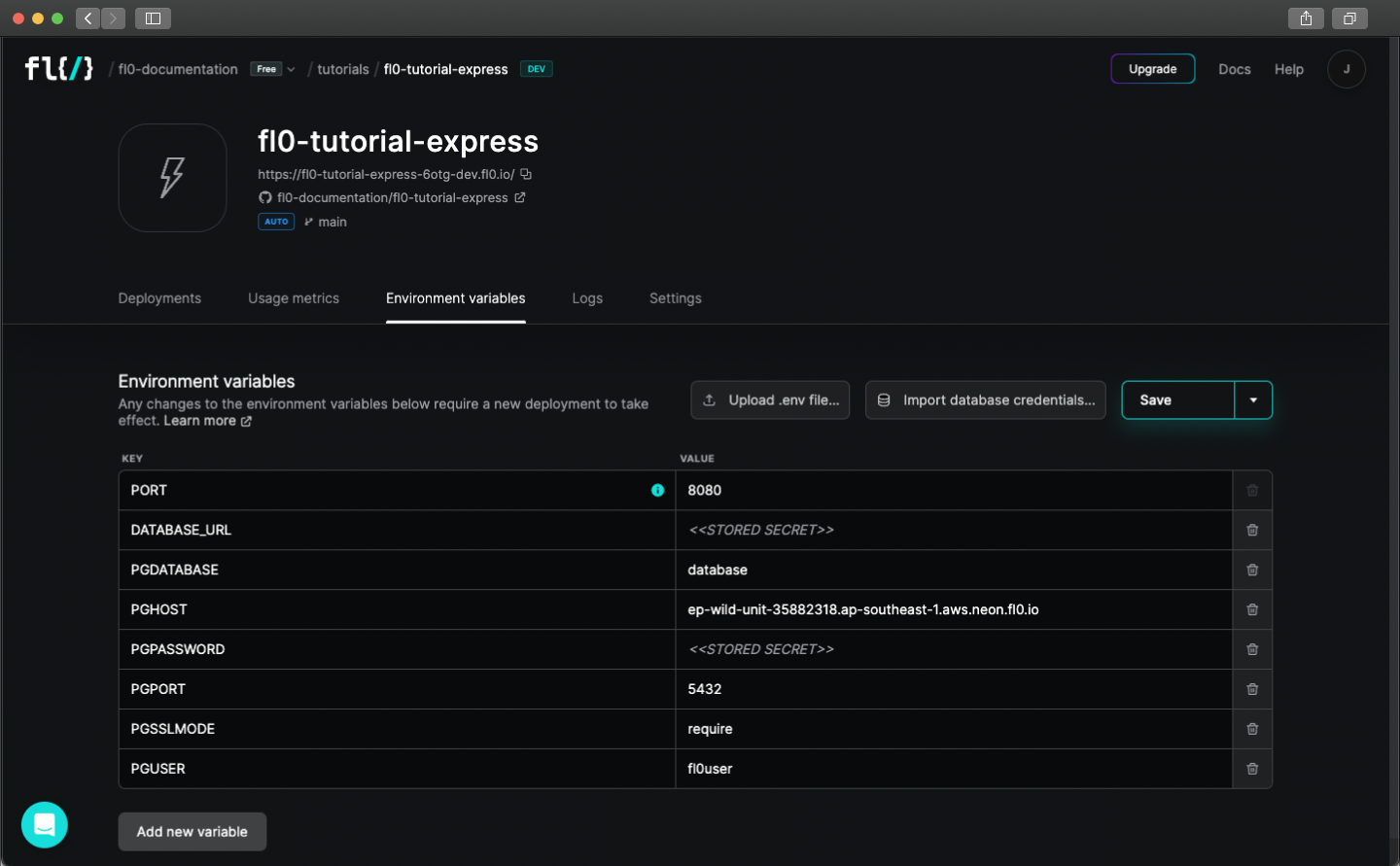Delete the PGPASSWORD variable
This screenshot has height=866, width=1400.
[x=1252, y=649]
